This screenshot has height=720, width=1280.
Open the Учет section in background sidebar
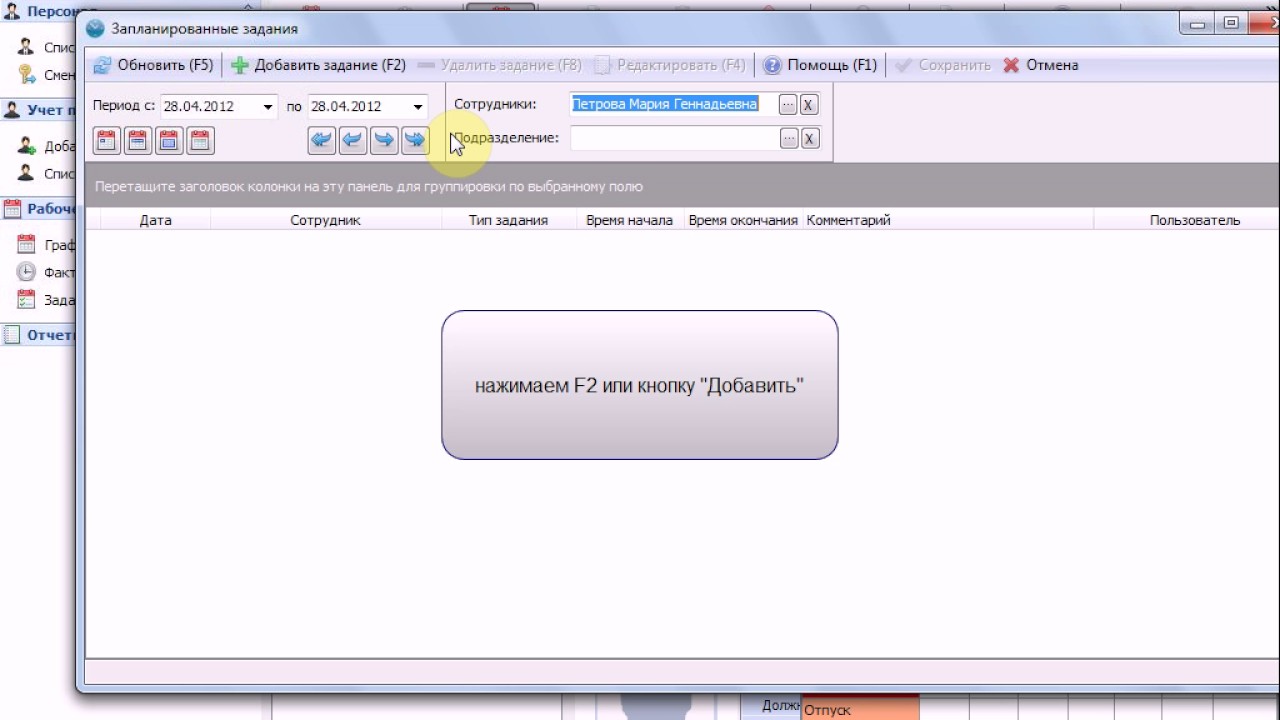point(40,110)
